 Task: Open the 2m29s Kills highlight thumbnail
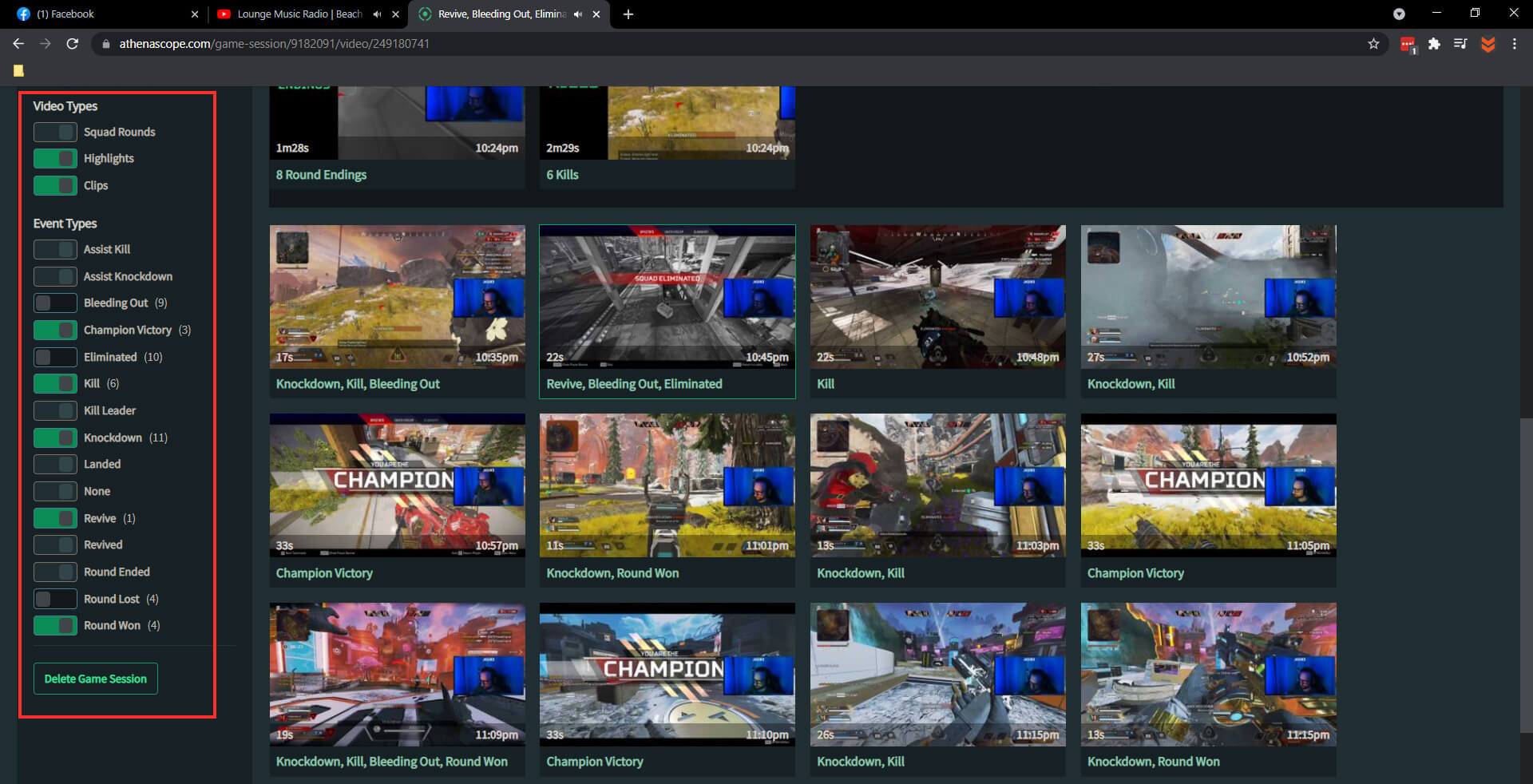[667, 123]
